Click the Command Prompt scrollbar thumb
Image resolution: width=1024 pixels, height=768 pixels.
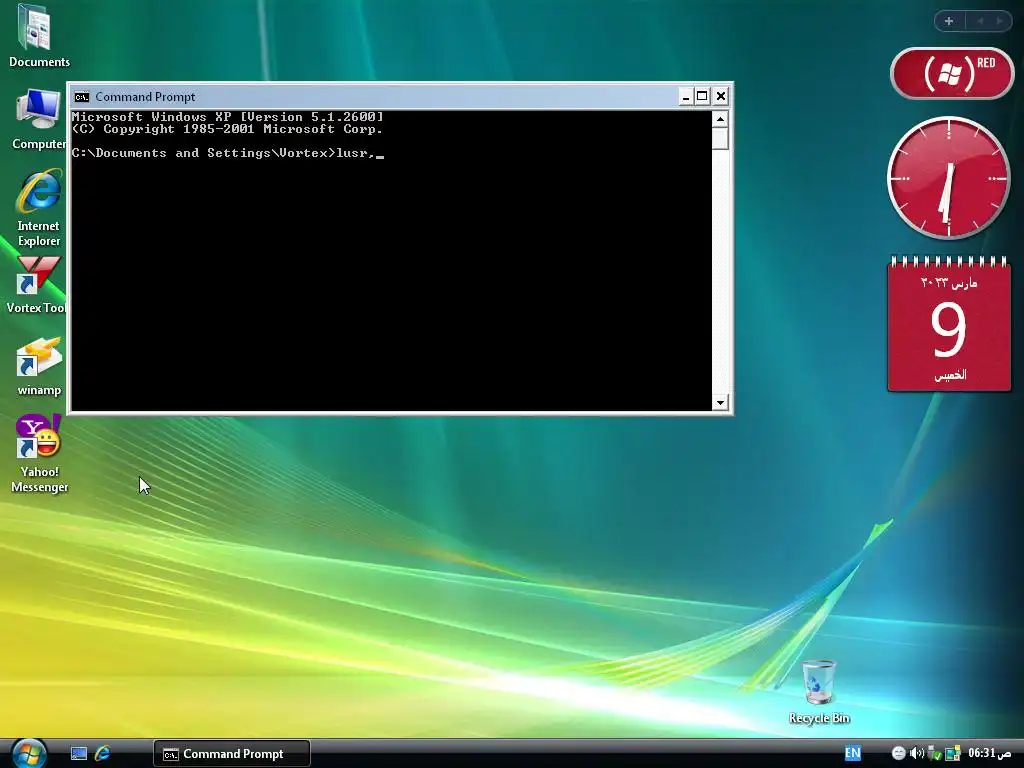(720, 139)
